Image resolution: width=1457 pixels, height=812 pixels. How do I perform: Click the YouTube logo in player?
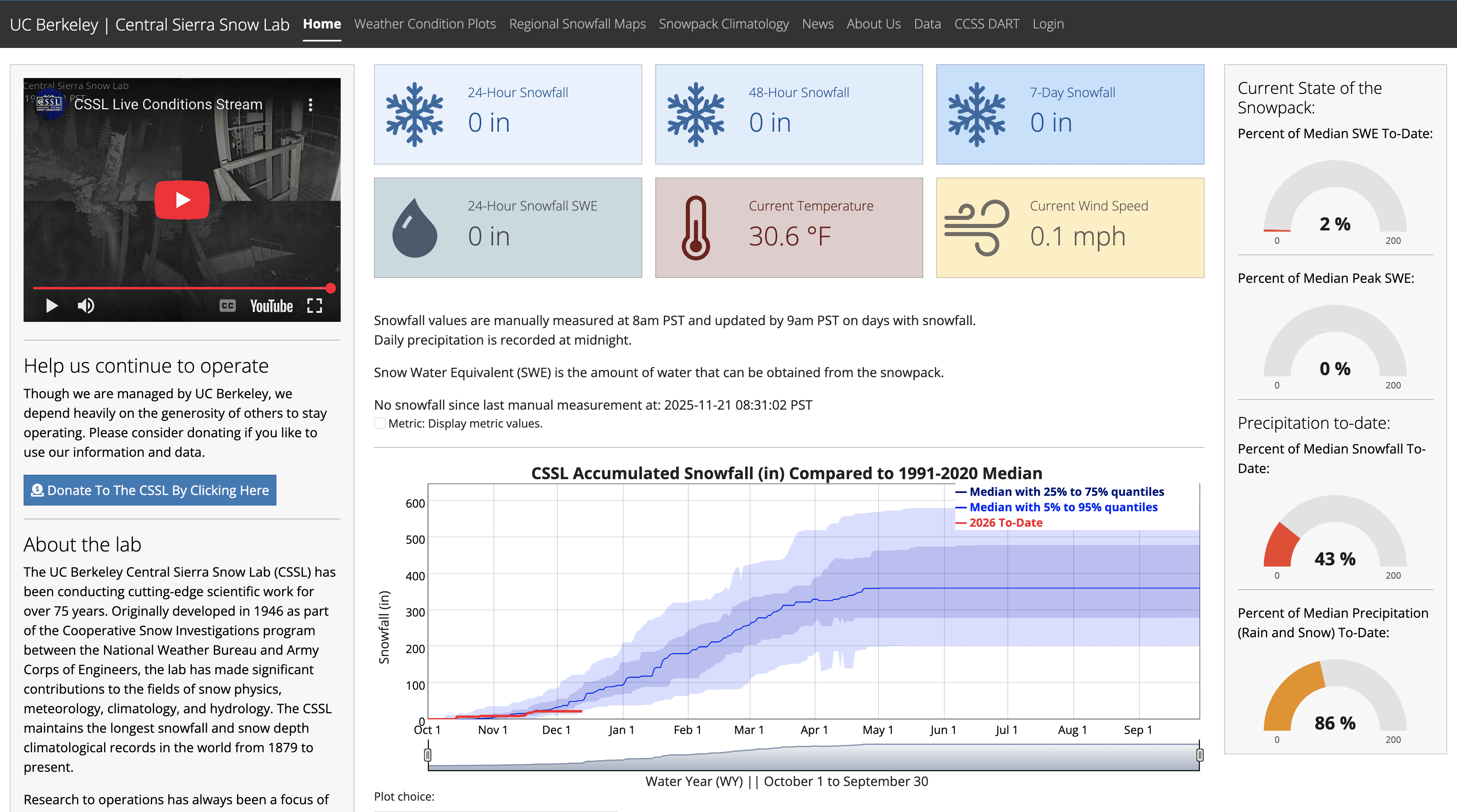pyautogui.click(x=272, y=306)
